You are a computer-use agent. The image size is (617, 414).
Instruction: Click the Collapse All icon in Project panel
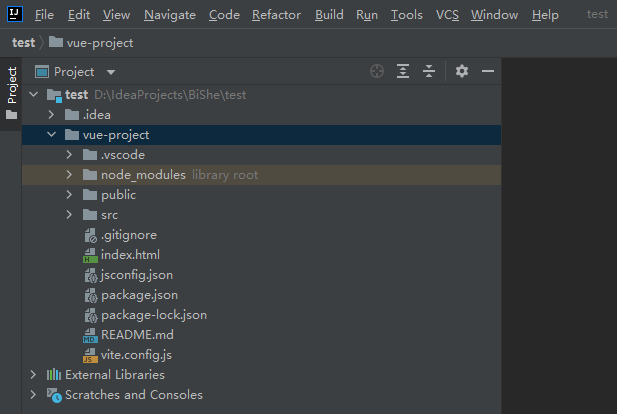pyautogui.click(x=429, y=71)
